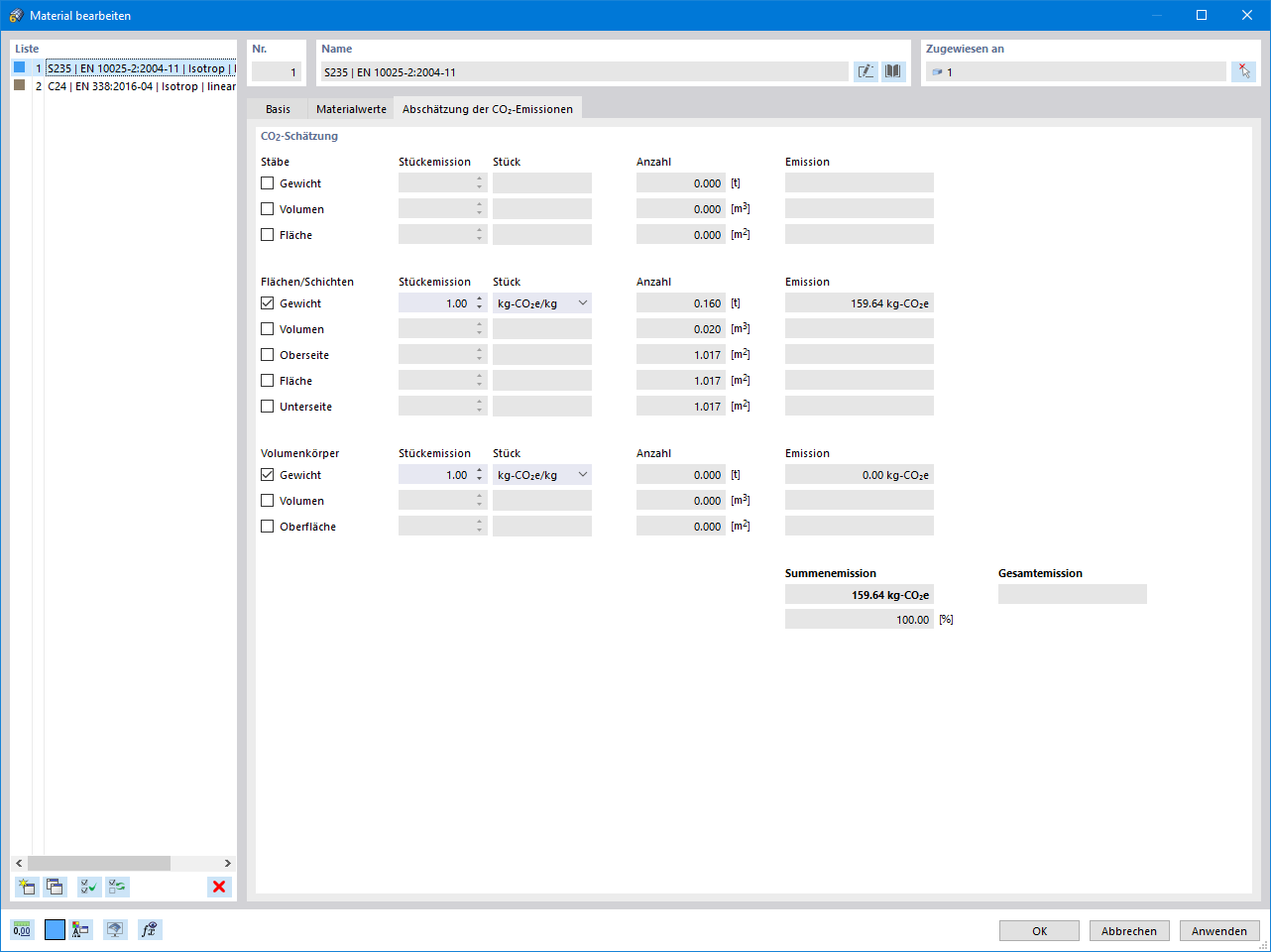Viewport: 1271px width, 952px height.
Task: Enable Fläche checkbox under Stäbe
Action: click(267, 234)
